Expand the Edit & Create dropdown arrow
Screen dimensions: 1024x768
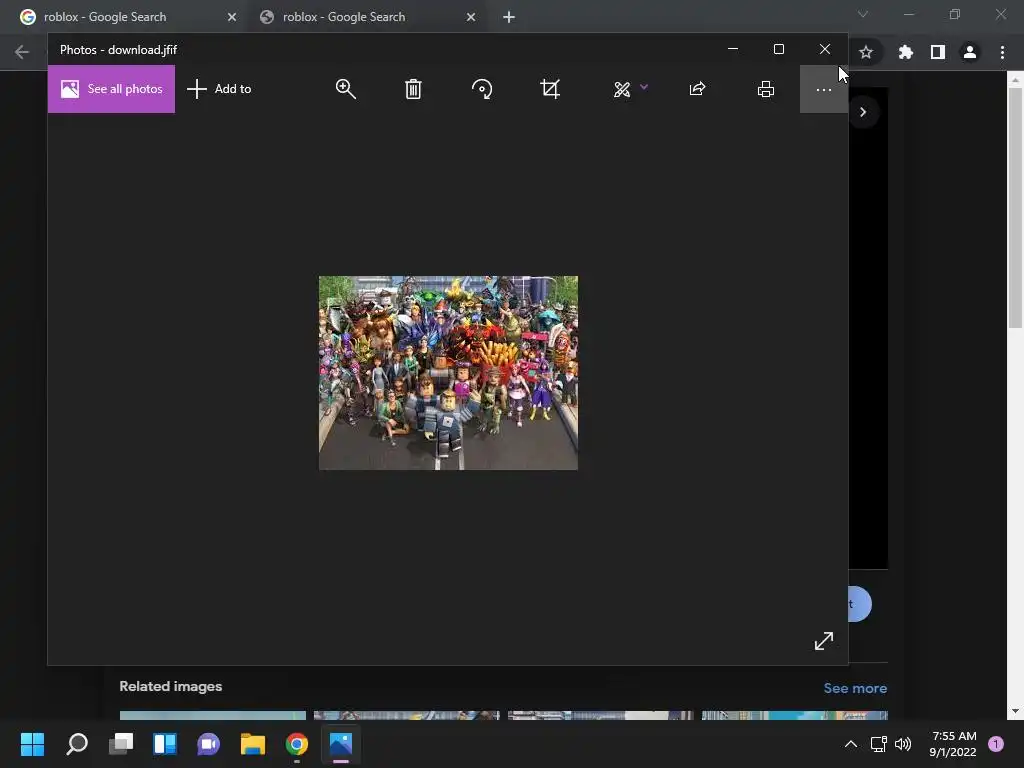tap(644, 86)
